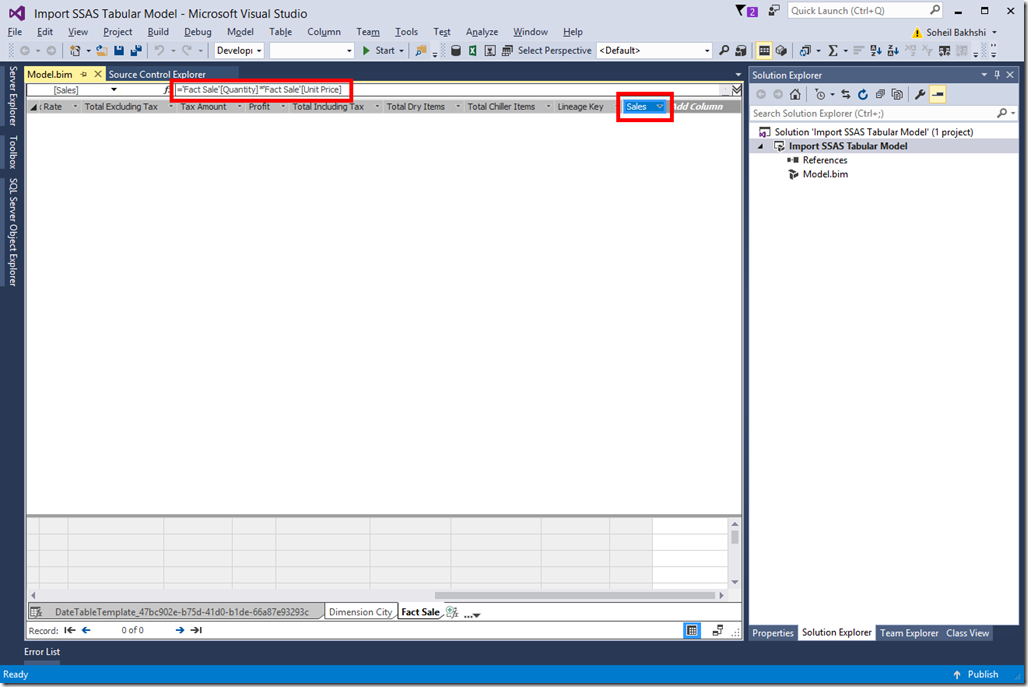Pin the Model.bim tab

pyautogui.click(x=83, y=74)
